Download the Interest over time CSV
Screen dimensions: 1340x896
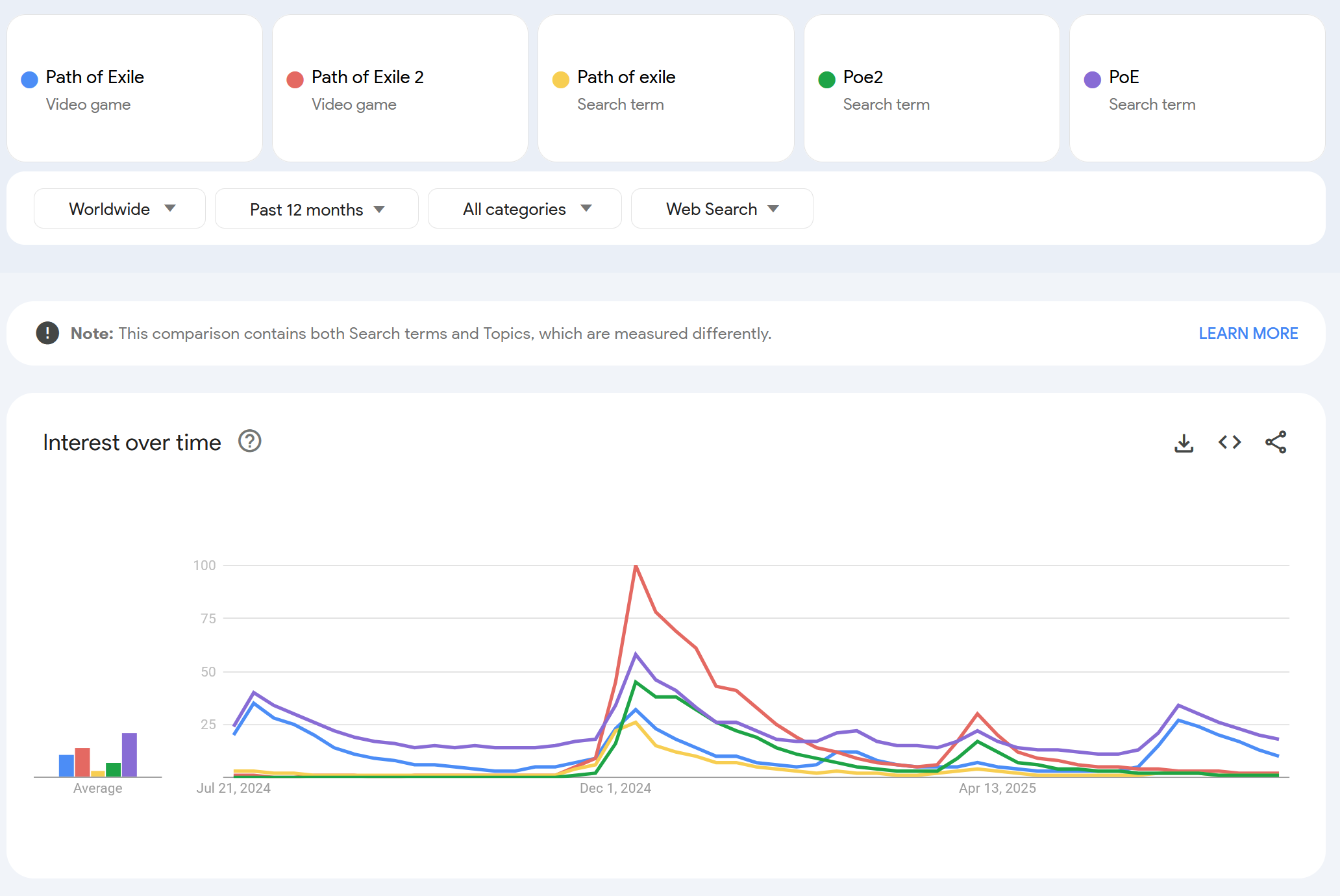(x=1184, y=443)
